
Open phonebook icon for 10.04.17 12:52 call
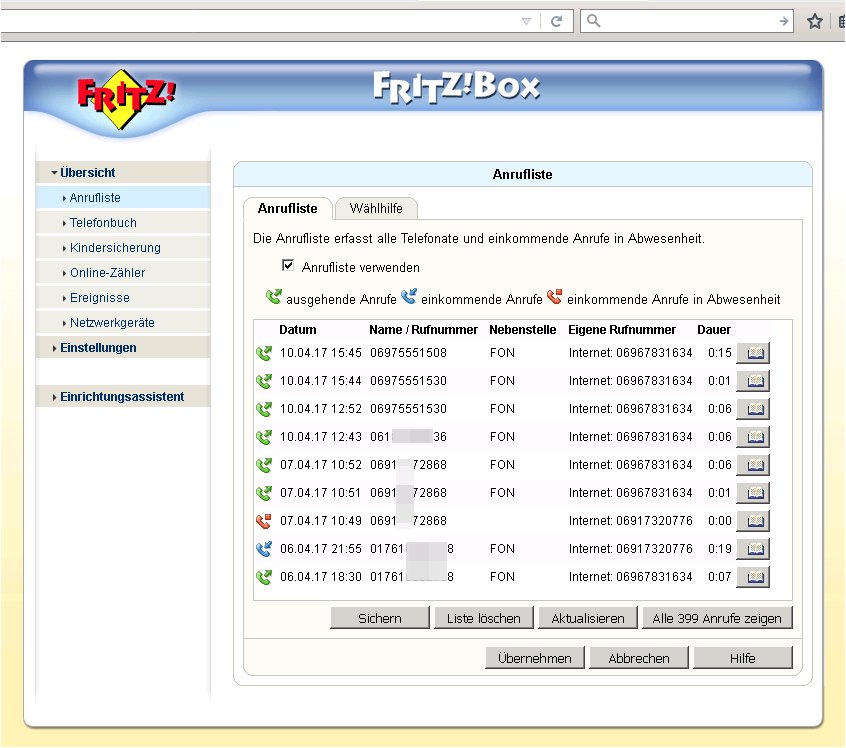point(753,409)
